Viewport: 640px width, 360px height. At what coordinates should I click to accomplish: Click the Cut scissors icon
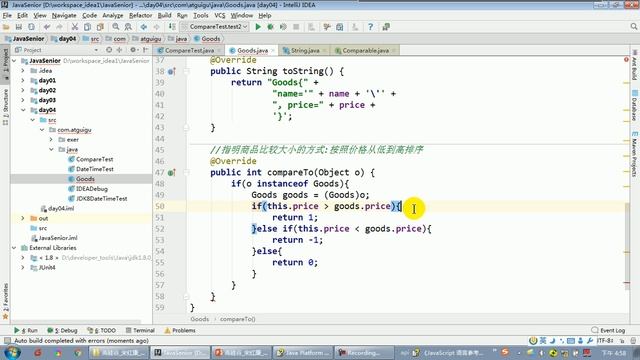(x=75, y=27)
